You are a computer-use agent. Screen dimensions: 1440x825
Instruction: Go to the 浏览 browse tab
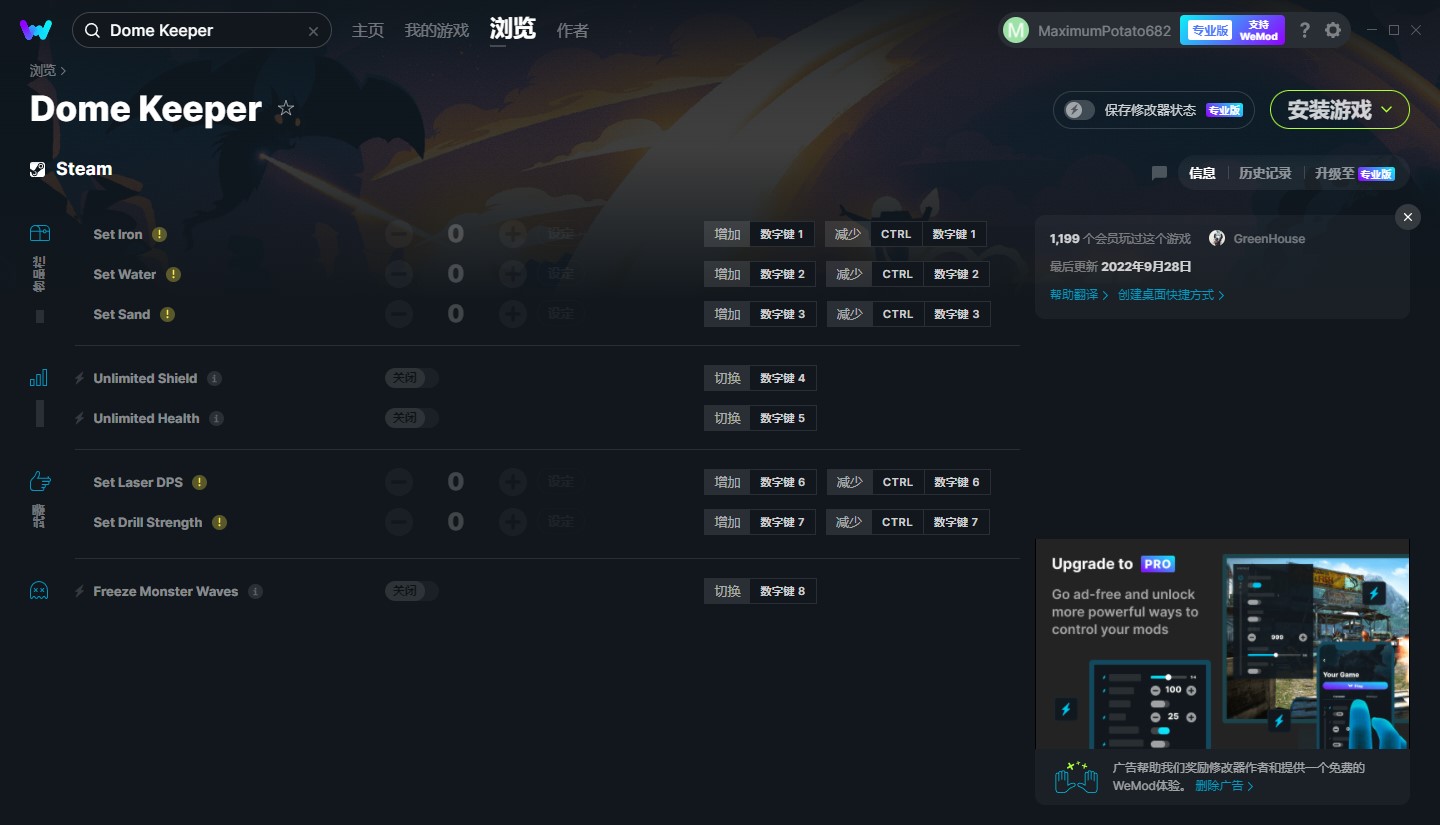point(513,29)
